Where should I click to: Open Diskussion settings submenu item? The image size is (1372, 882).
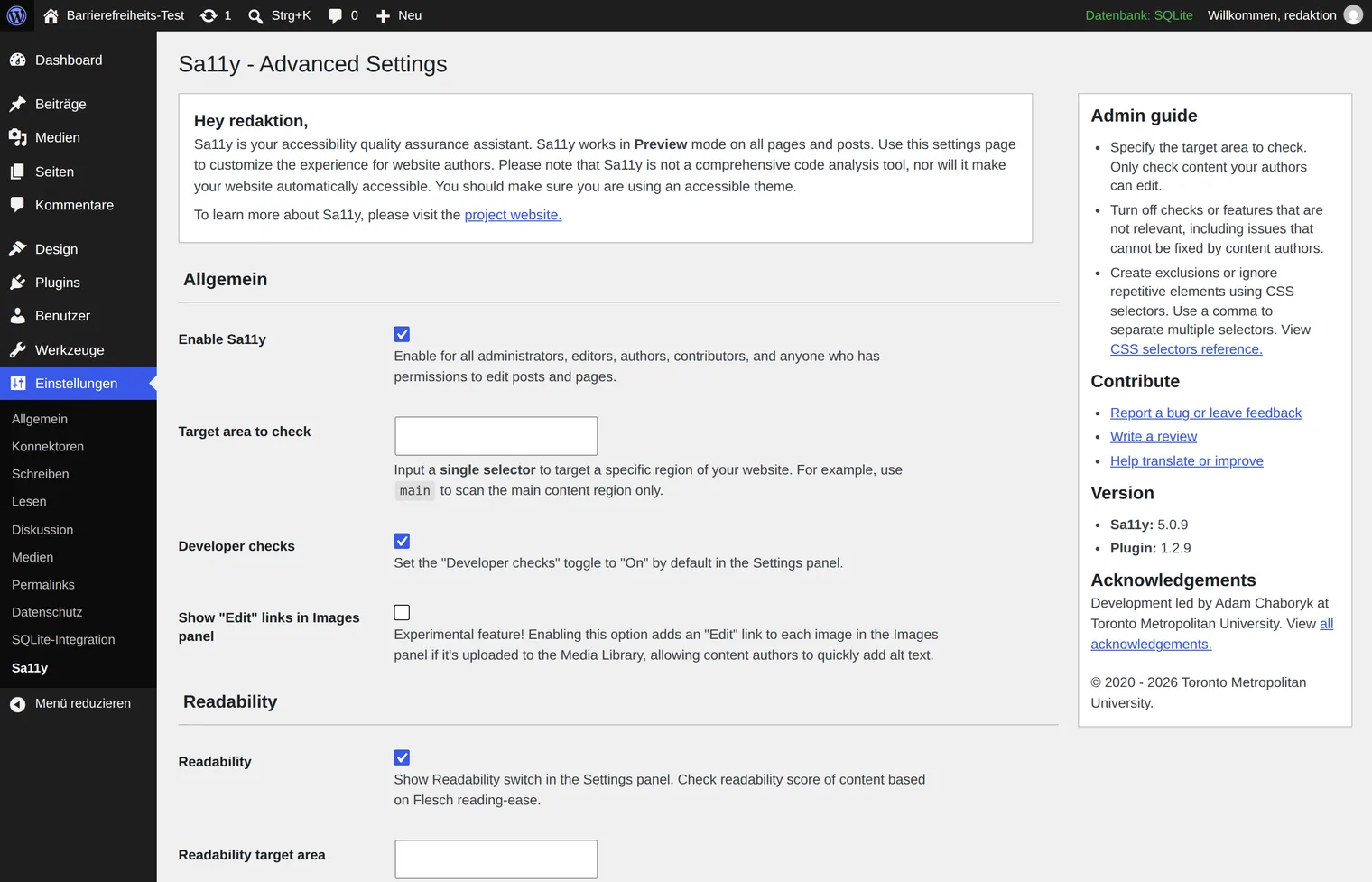coord(42,530)
